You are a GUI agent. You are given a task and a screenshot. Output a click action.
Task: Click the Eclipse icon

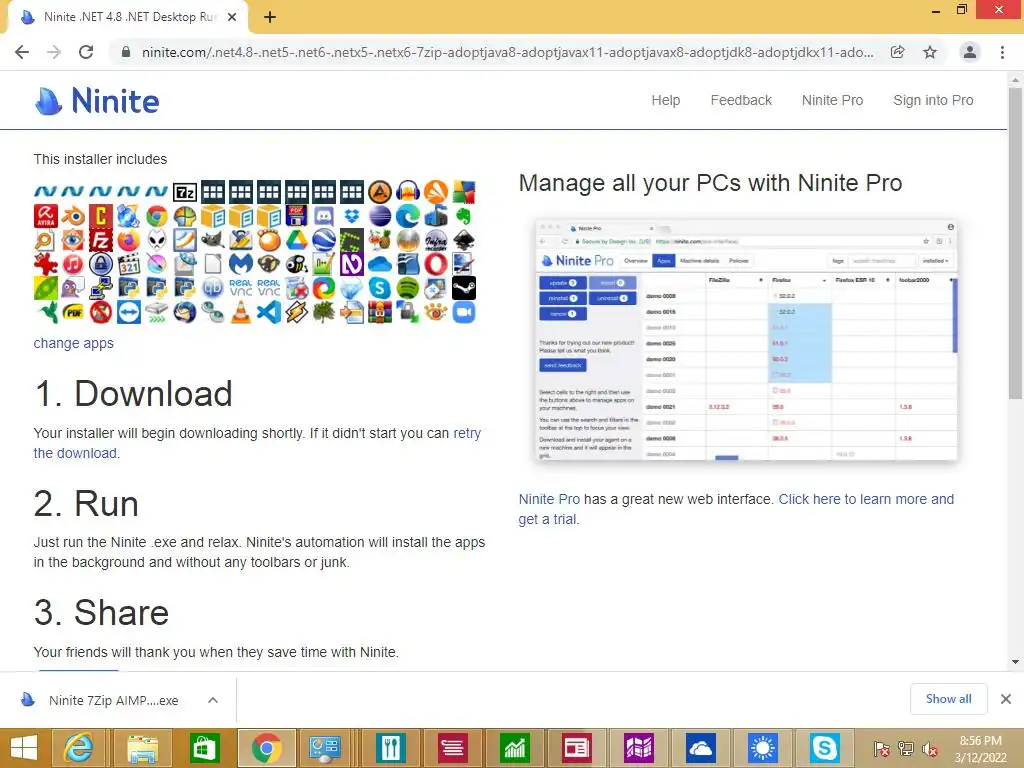[x=379, y=216]
